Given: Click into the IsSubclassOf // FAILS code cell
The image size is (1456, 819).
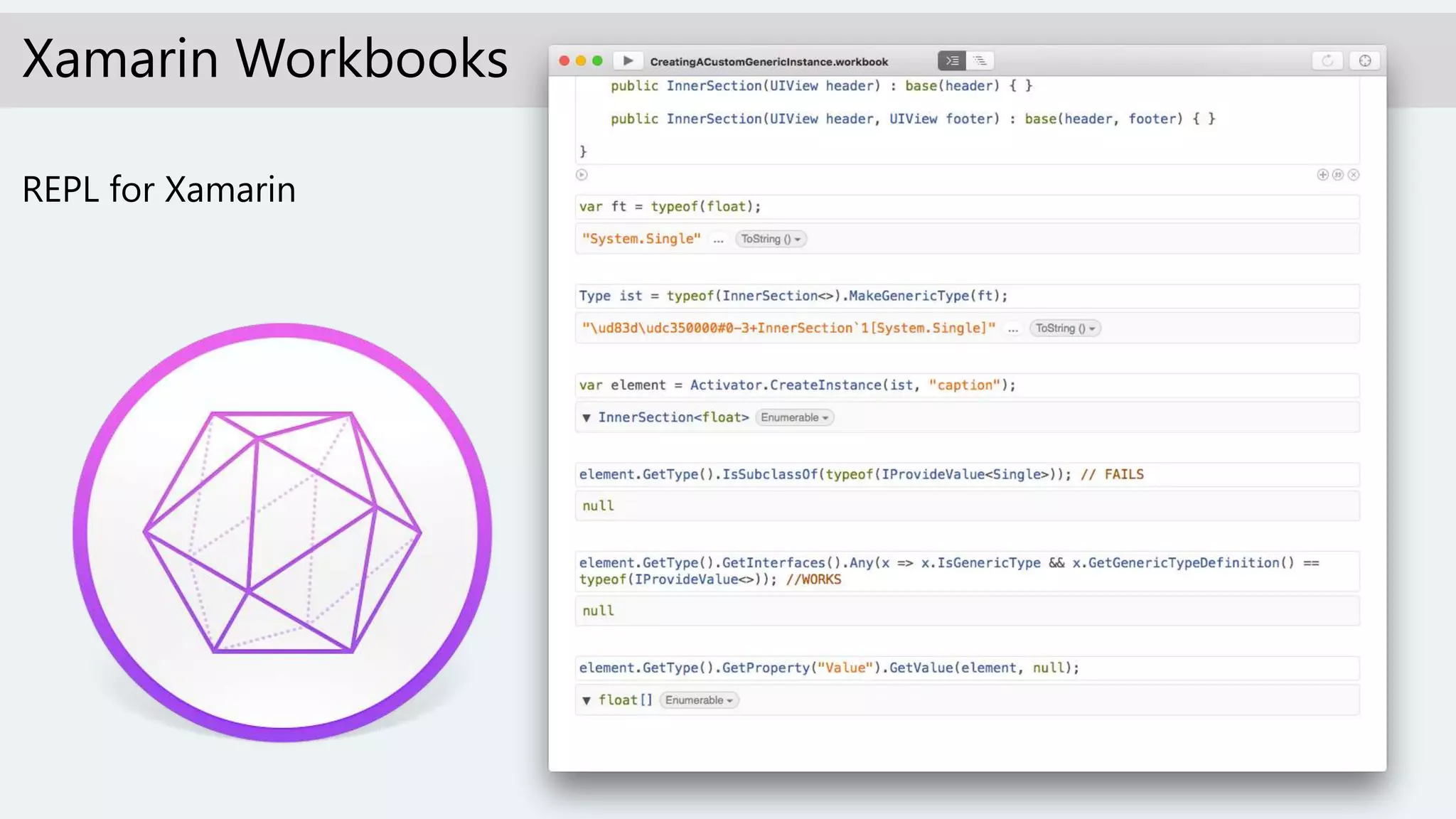Looking at the screenshot, I should tap(968, 475).
